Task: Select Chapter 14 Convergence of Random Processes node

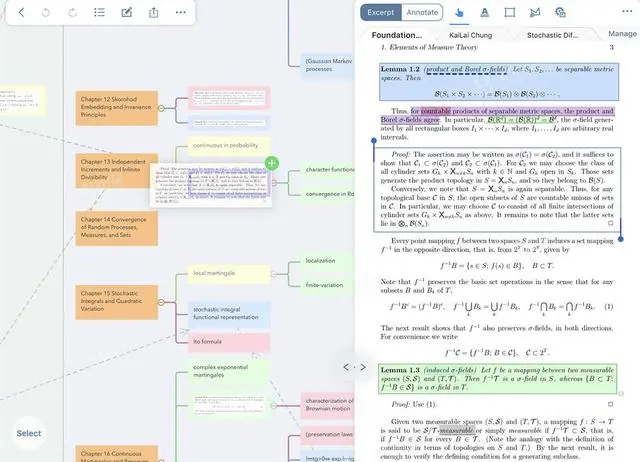Action: click(117, 228)
